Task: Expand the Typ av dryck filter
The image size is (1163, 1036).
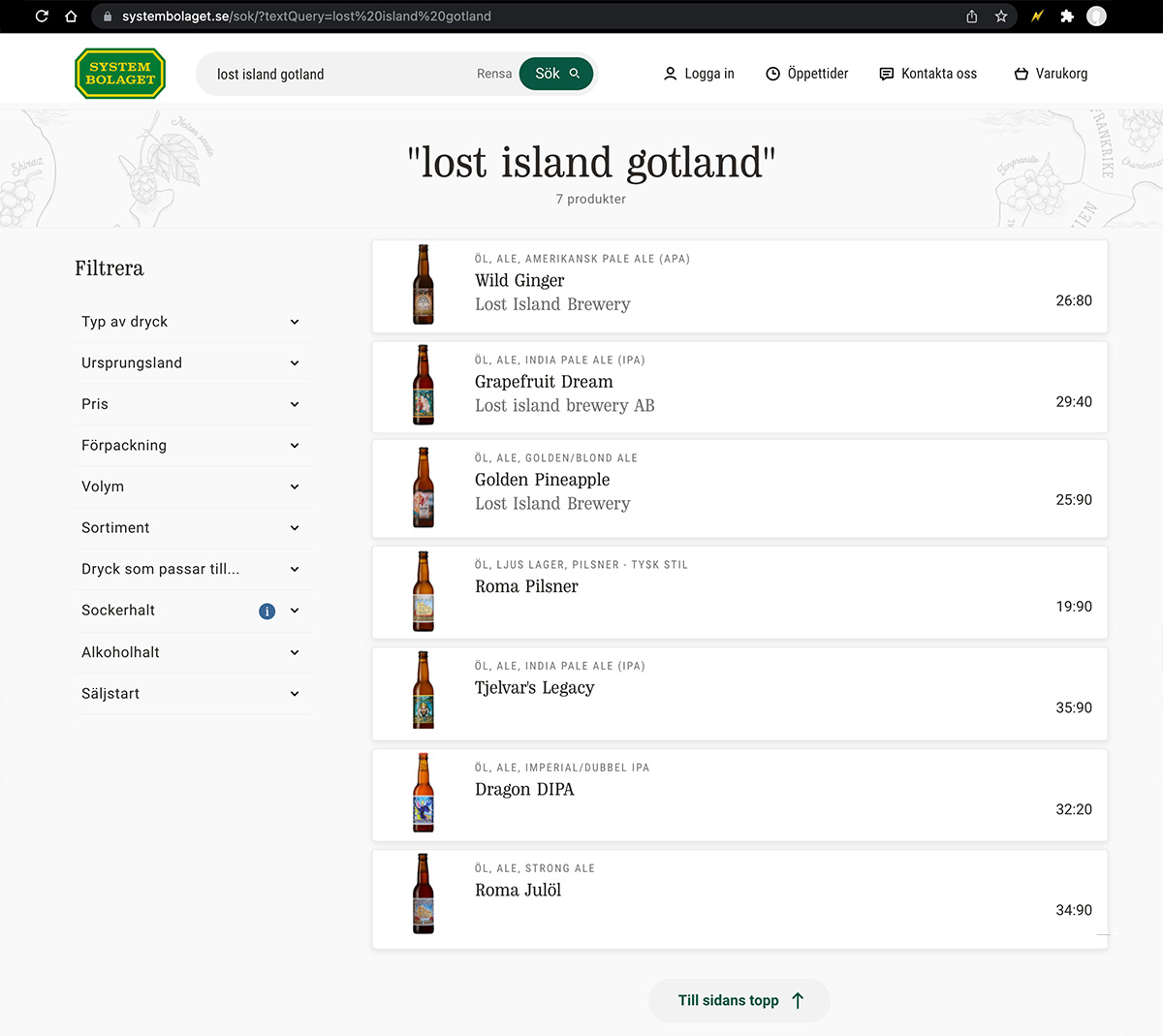Action: (x=191, y=322)
